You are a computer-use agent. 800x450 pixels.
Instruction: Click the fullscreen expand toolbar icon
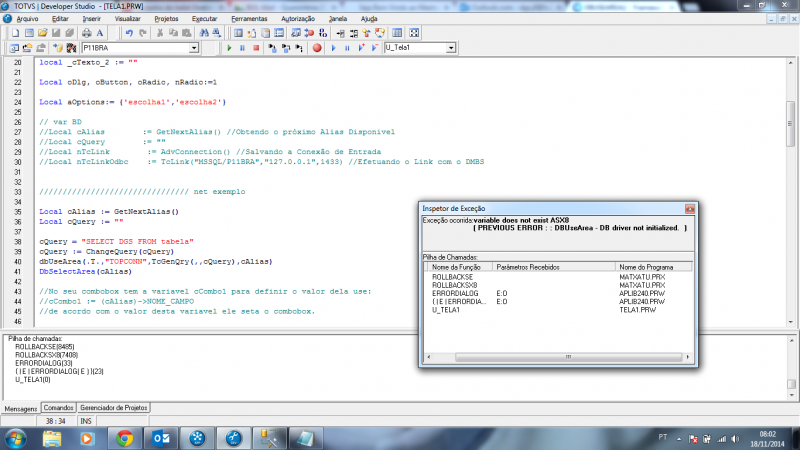(414, 33)
